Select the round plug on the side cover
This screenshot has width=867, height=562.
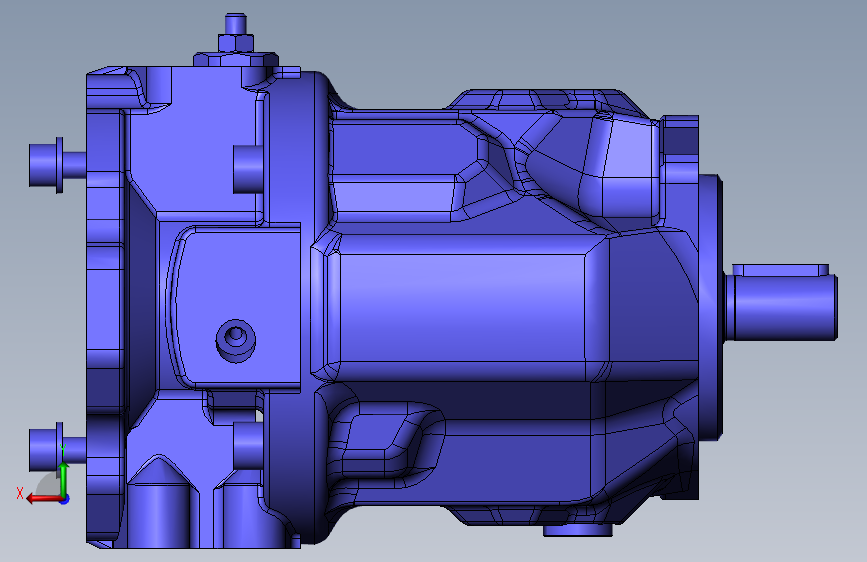point(236,340)
